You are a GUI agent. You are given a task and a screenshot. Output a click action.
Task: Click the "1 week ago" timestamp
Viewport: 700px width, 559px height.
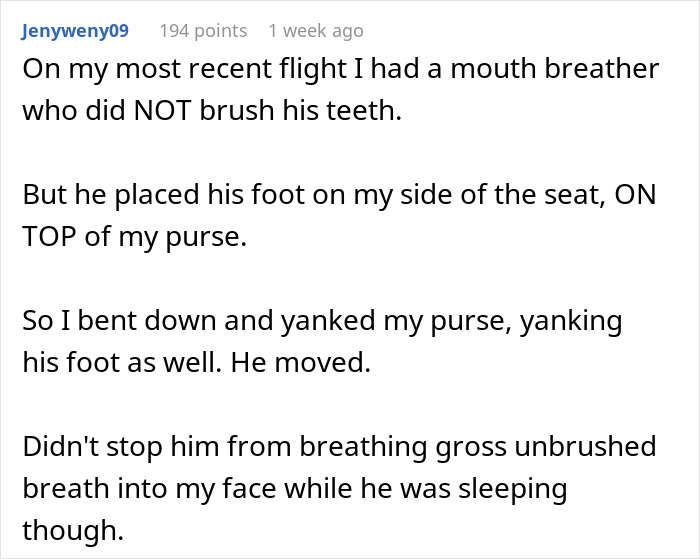coord(315,31)
